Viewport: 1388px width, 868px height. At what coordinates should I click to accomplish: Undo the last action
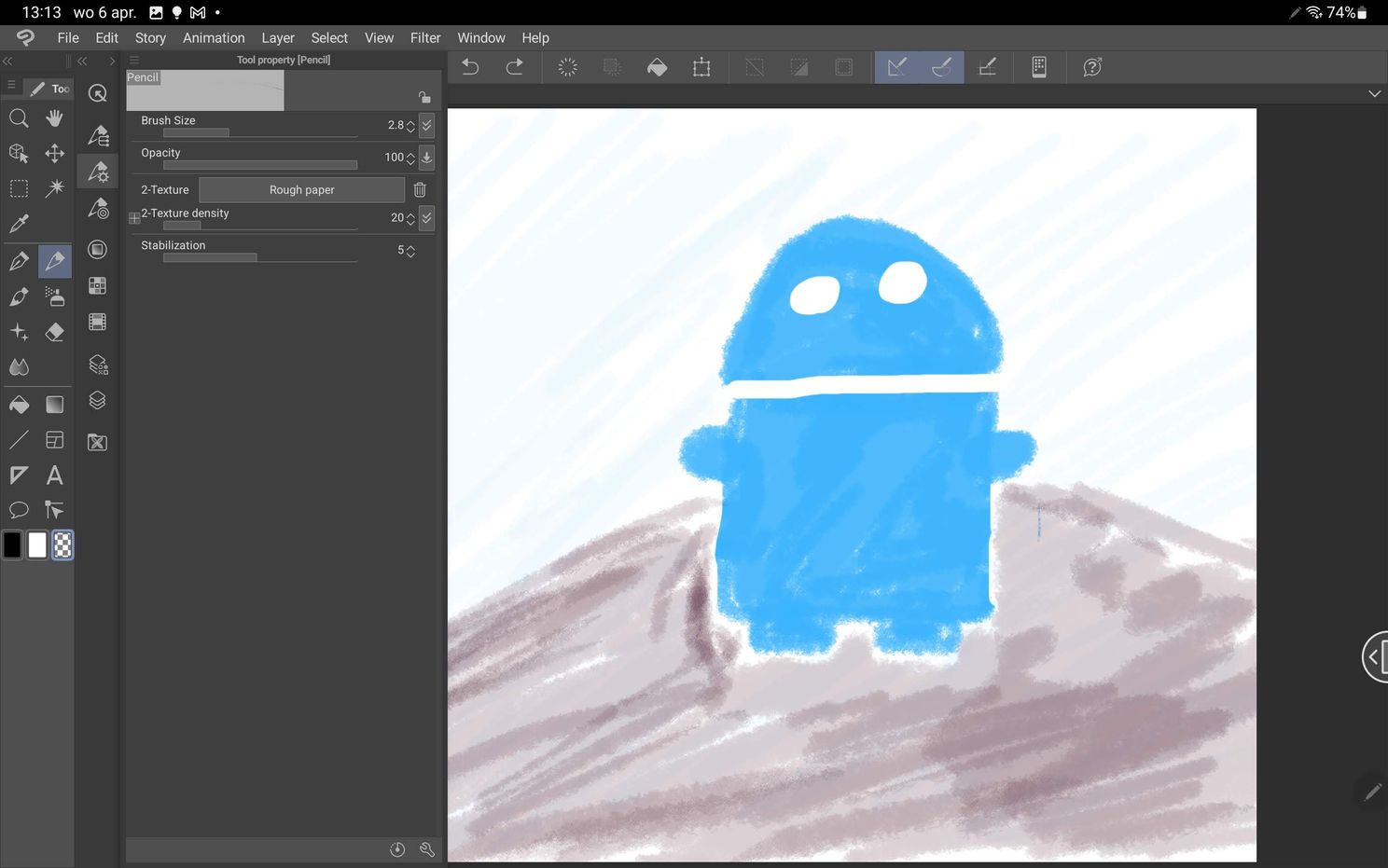(x=470, y=67)
